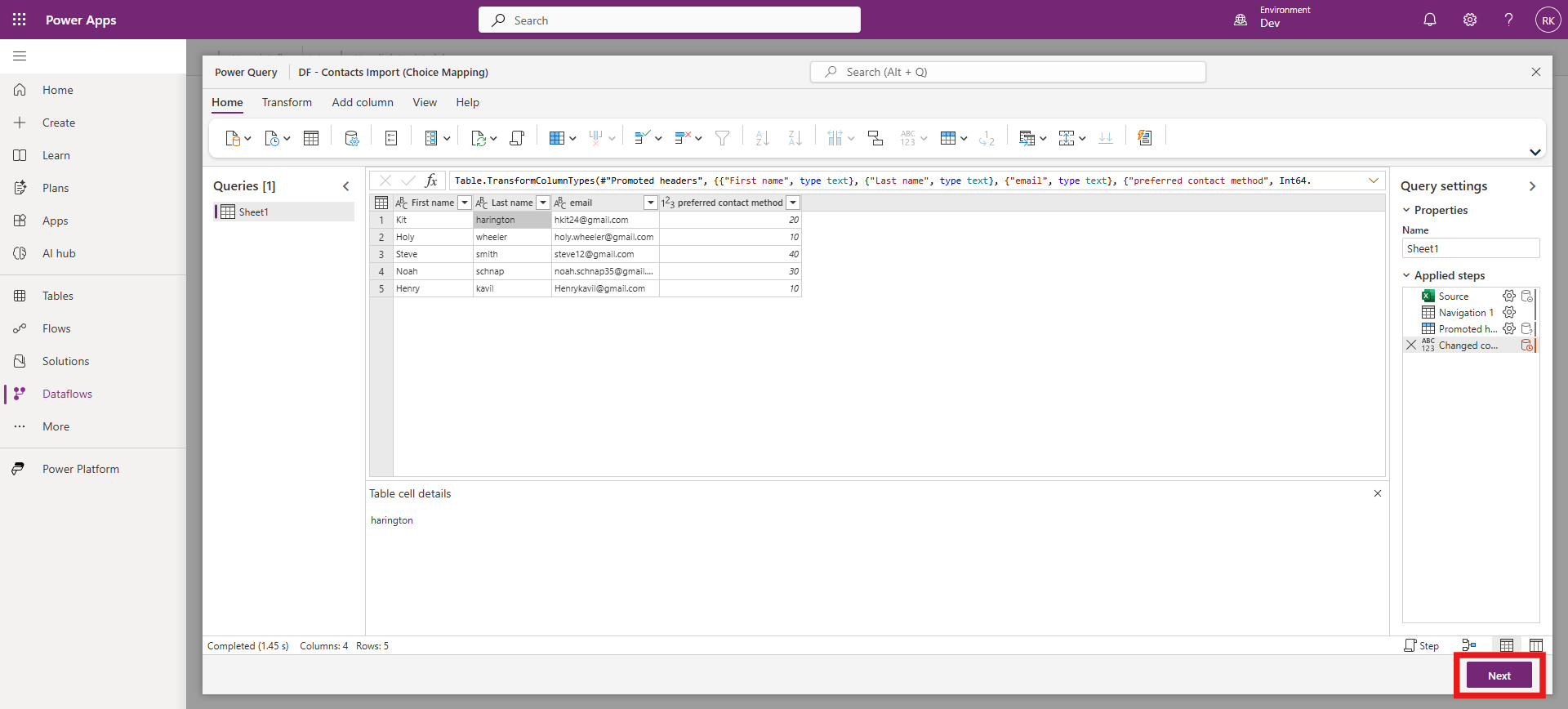Open the First name column filter dropdown
This screenshot has width=1568, height=709.
point(465,203)
